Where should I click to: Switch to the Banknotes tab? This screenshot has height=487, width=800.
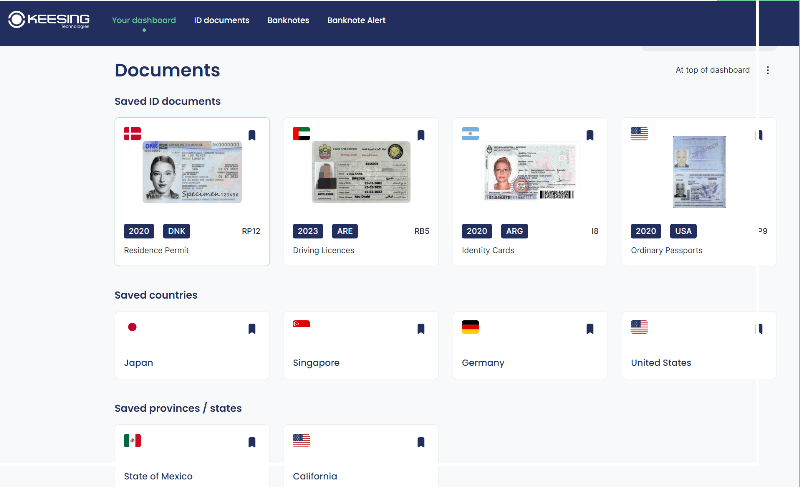click(x=288, y=20)
